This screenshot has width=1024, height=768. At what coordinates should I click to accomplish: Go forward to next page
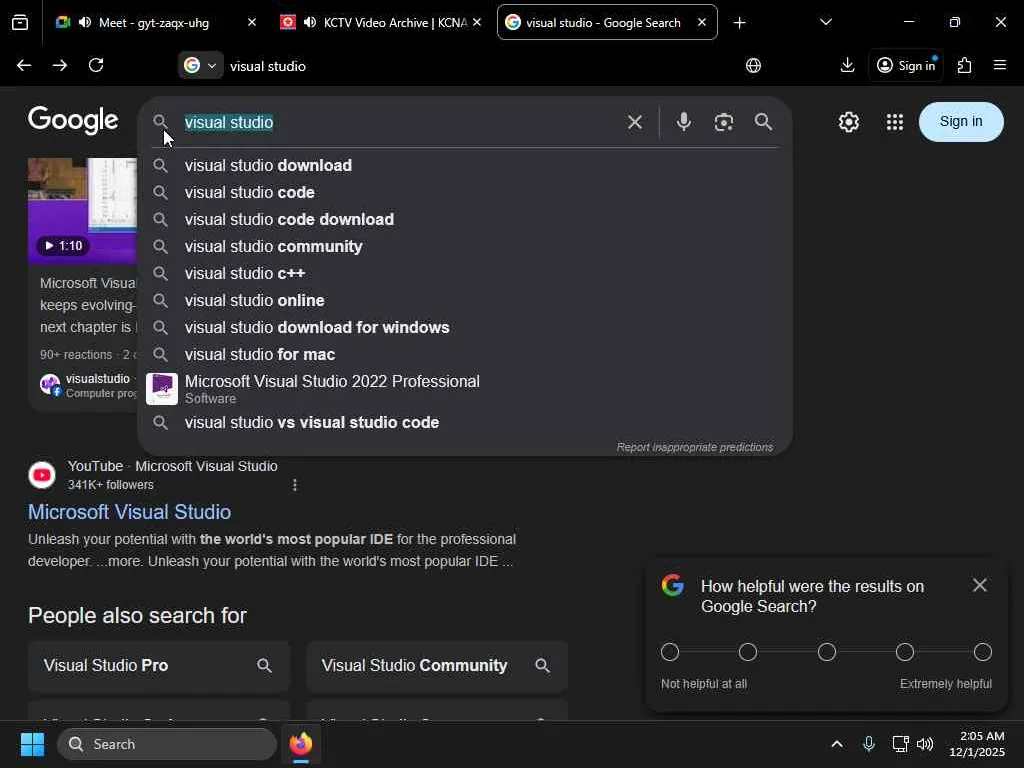click(x=60, y=65)
